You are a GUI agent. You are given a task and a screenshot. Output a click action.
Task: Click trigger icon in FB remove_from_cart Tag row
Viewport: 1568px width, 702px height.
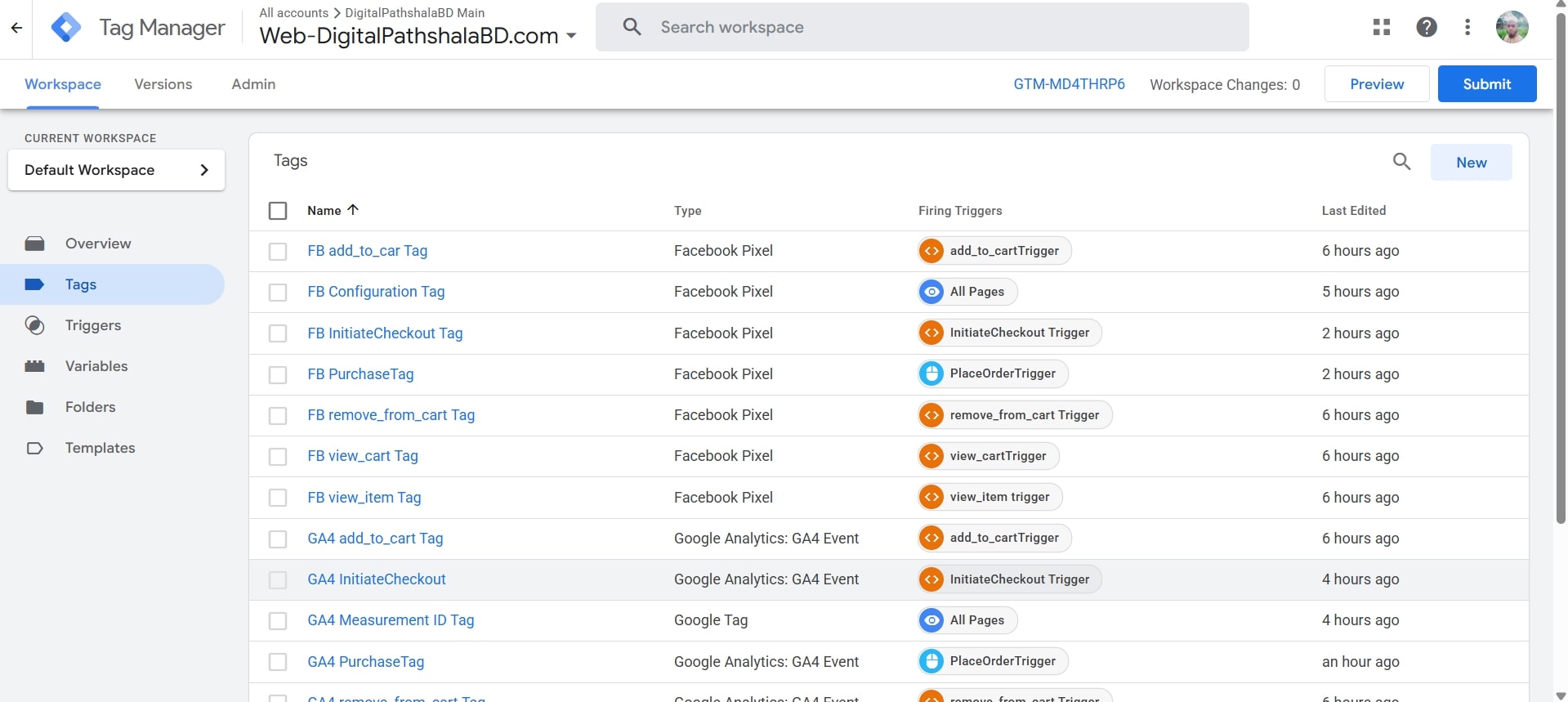931,415
